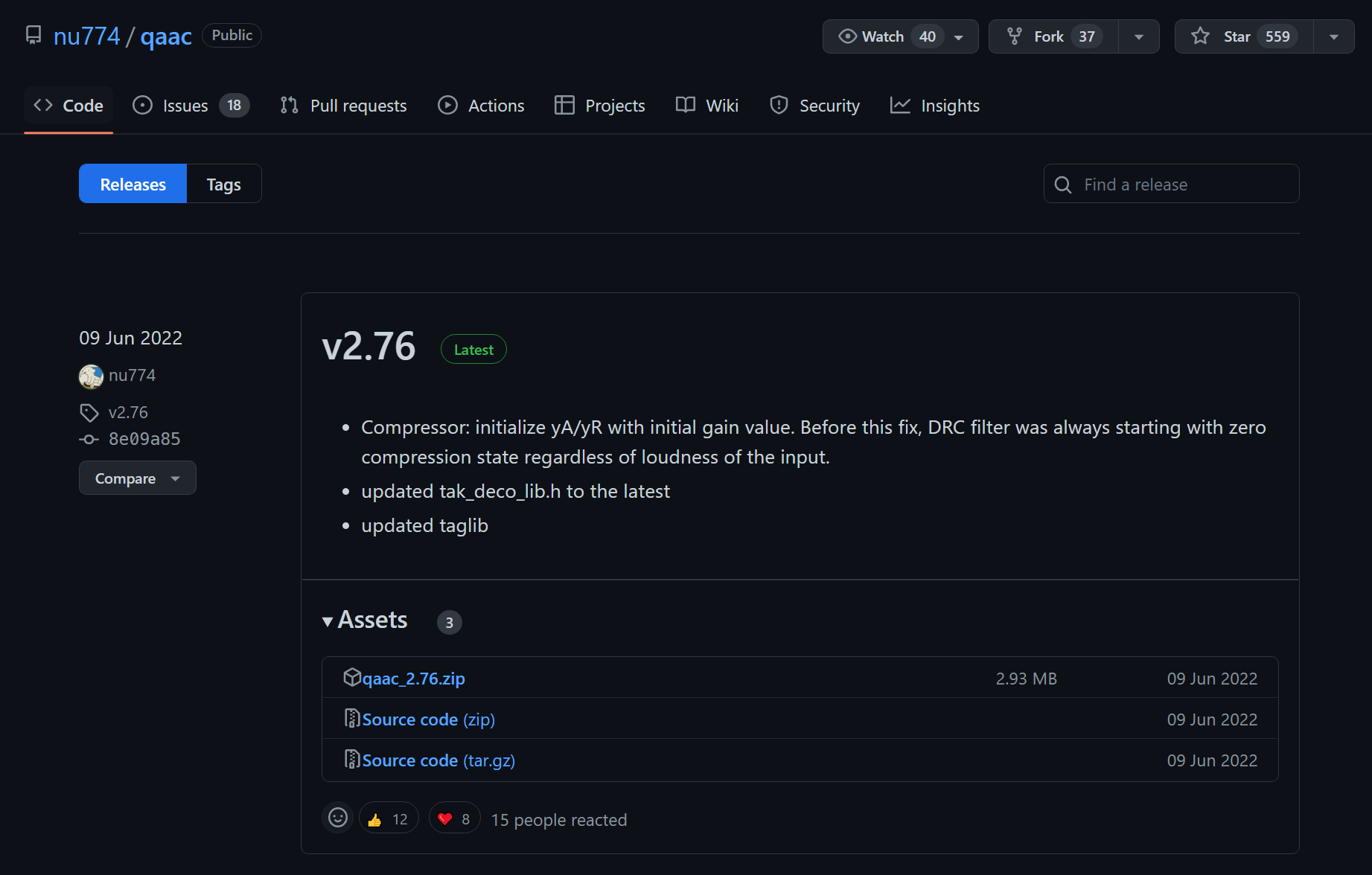Click nu774 avatar image
This screenshot has height=875, width=1372.
pos(91,376)
